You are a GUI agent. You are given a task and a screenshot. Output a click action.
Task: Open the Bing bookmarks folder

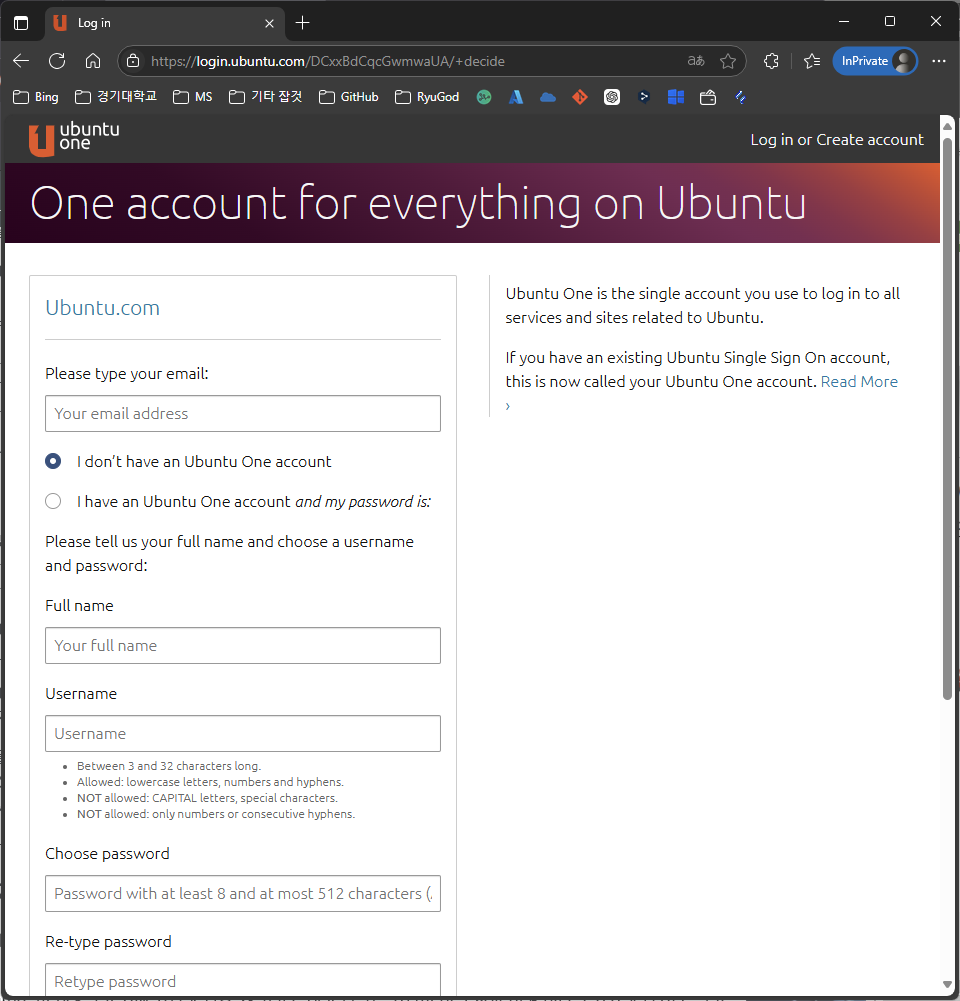(36, 97)
